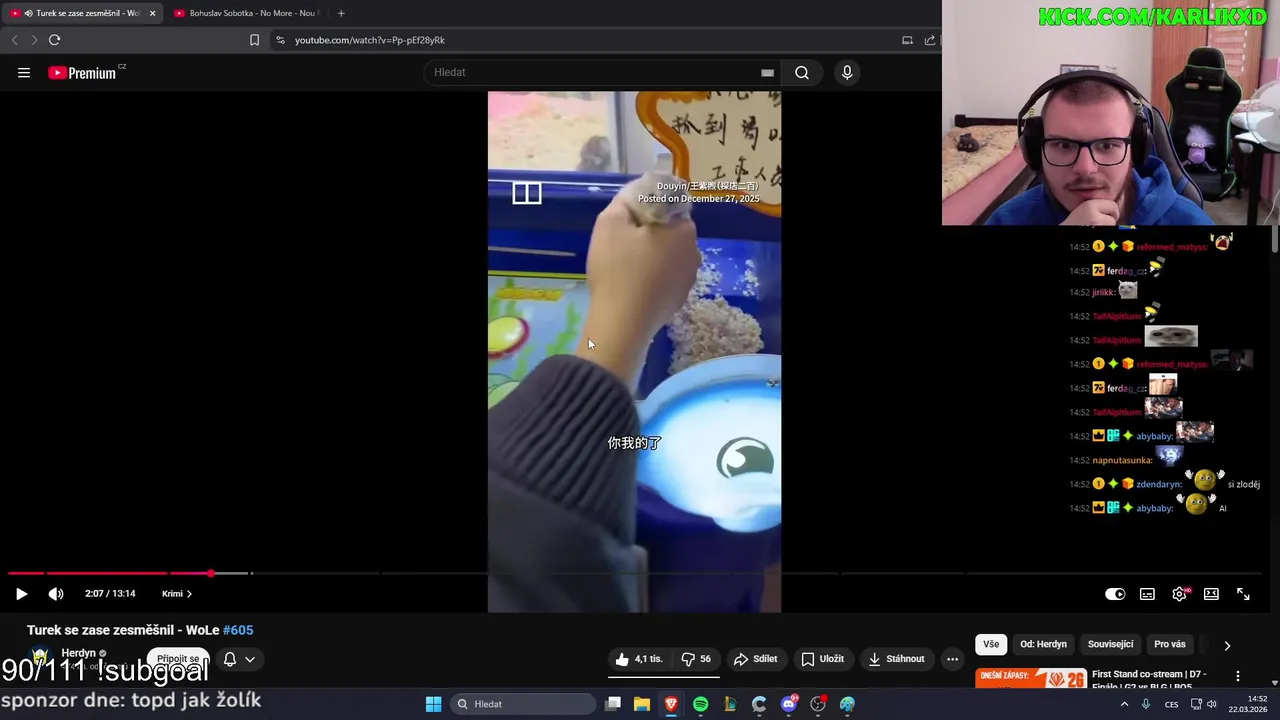Close the Turek se zase zesměšnil tab
The height and width of the screenshot is (720, 1280).
(152, 13)
